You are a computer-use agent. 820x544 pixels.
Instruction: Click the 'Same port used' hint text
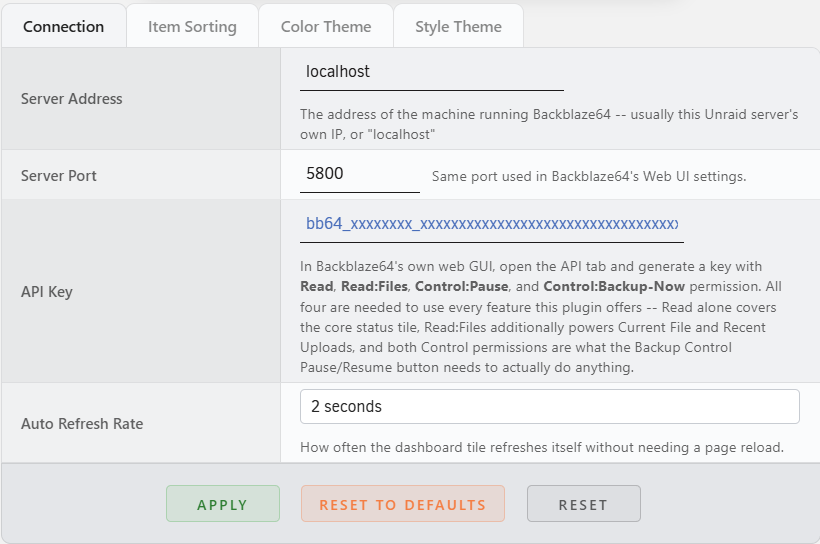coord(589,177)
